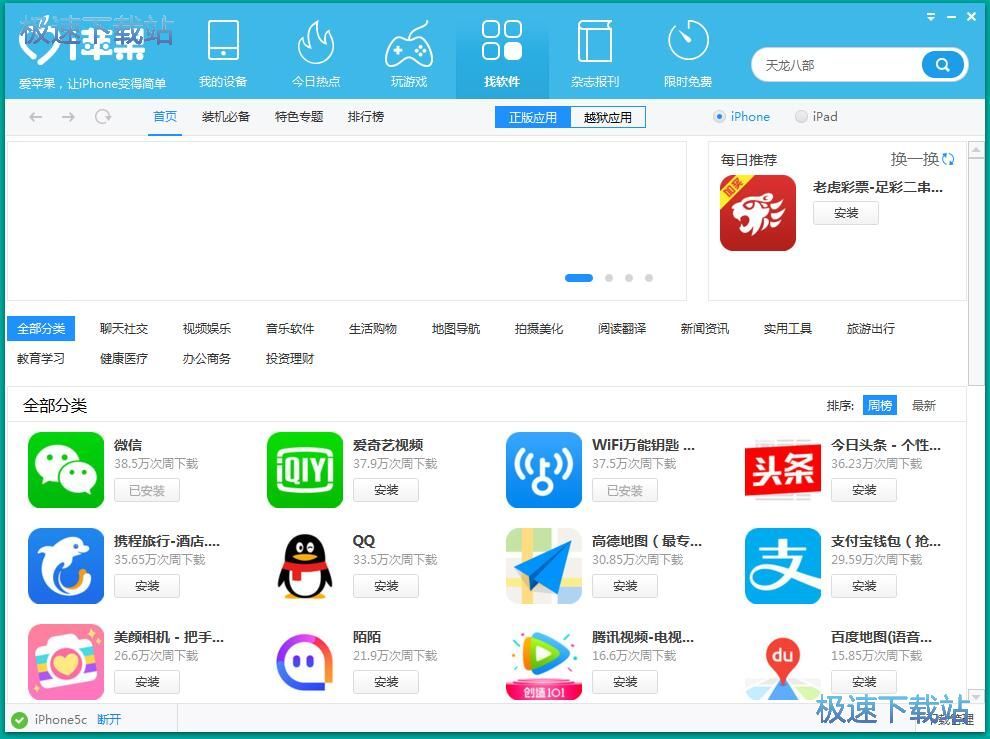
Task: Open the 今日热点 flame section
Action: (x=316, y=53)
